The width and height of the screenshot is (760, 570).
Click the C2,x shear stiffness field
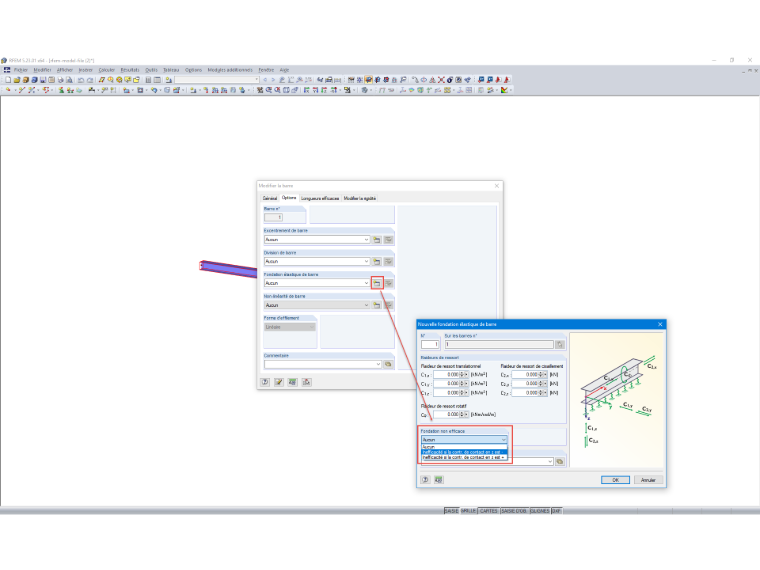click(x=525, y=375)
